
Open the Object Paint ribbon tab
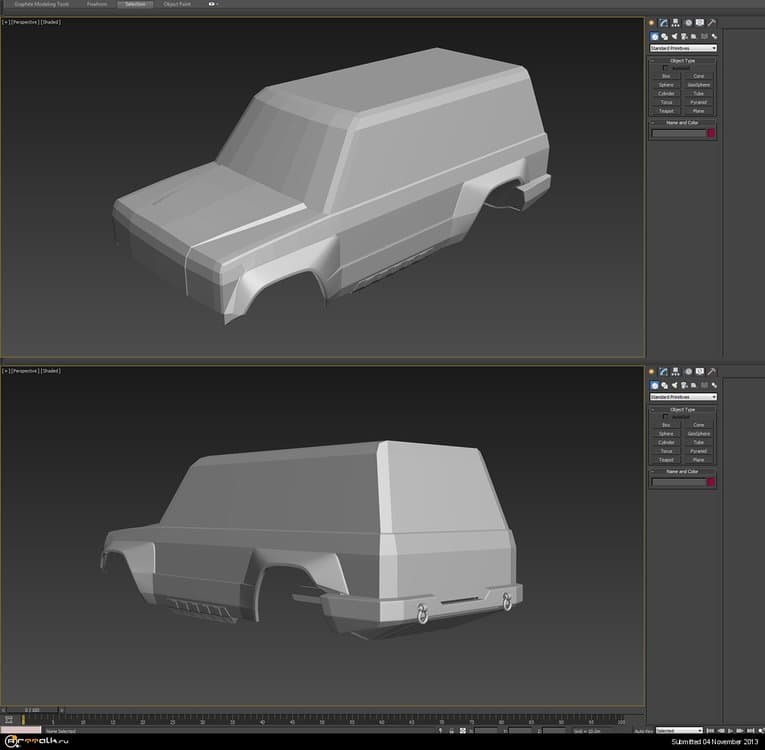pyautogui.click(x=179, y=4)
